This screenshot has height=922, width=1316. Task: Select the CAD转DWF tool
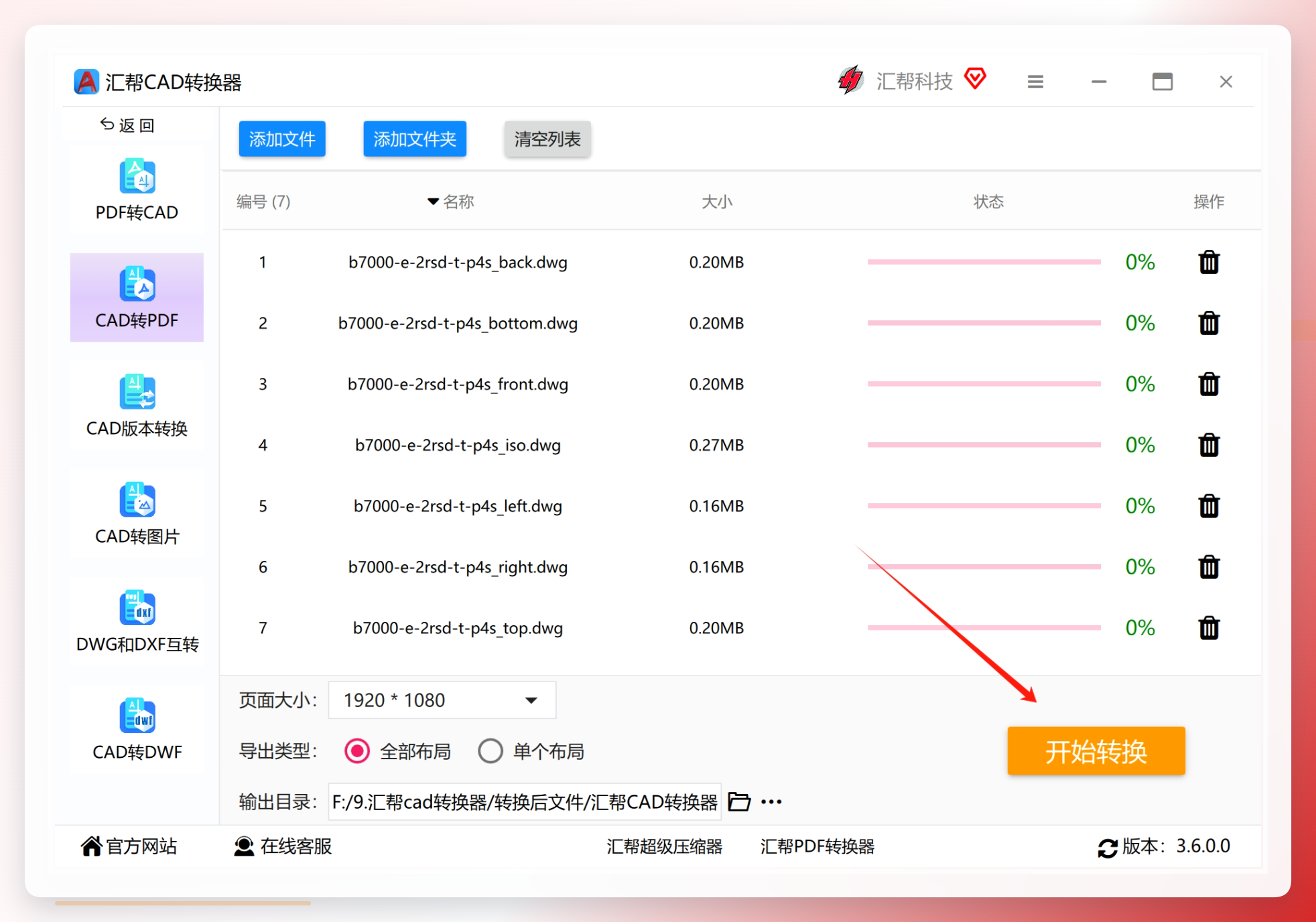(137, 729)
